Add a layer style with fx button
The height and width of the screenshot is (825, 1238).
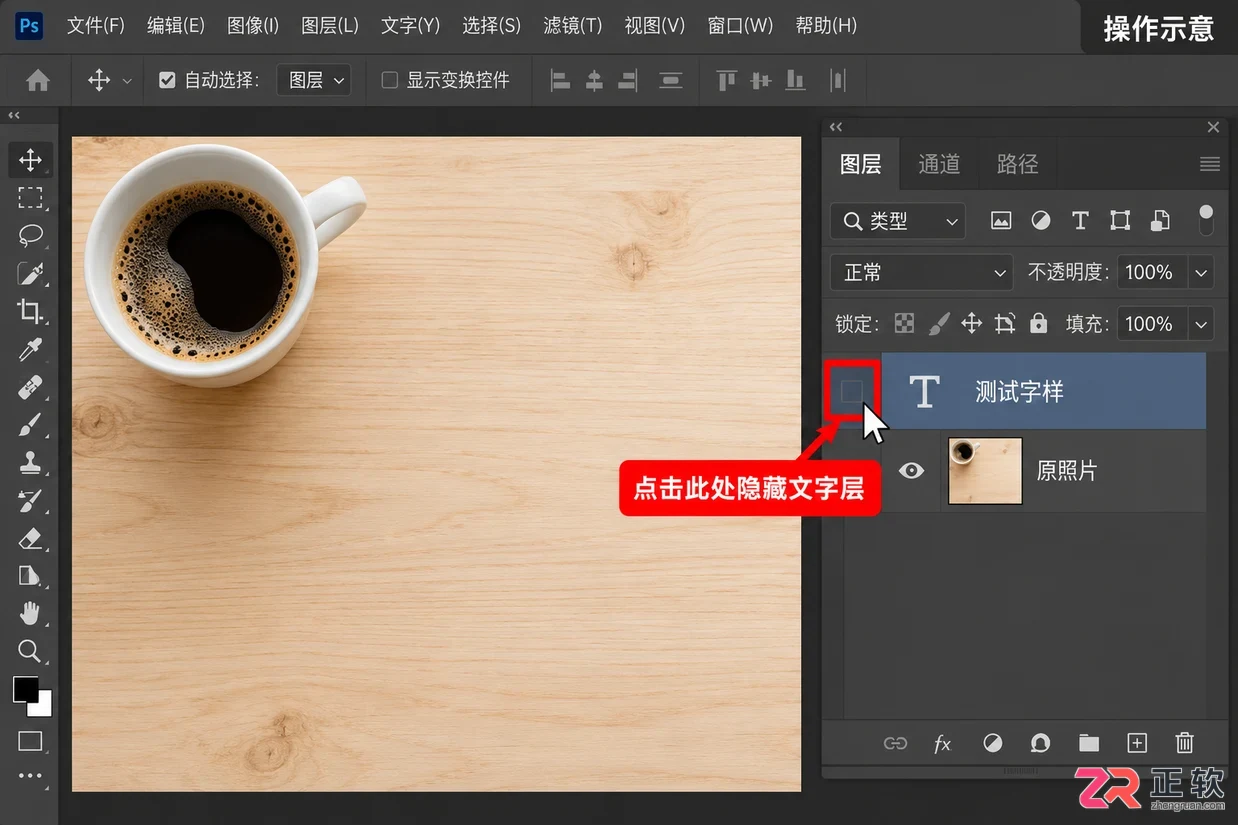(x=942, y=743)
